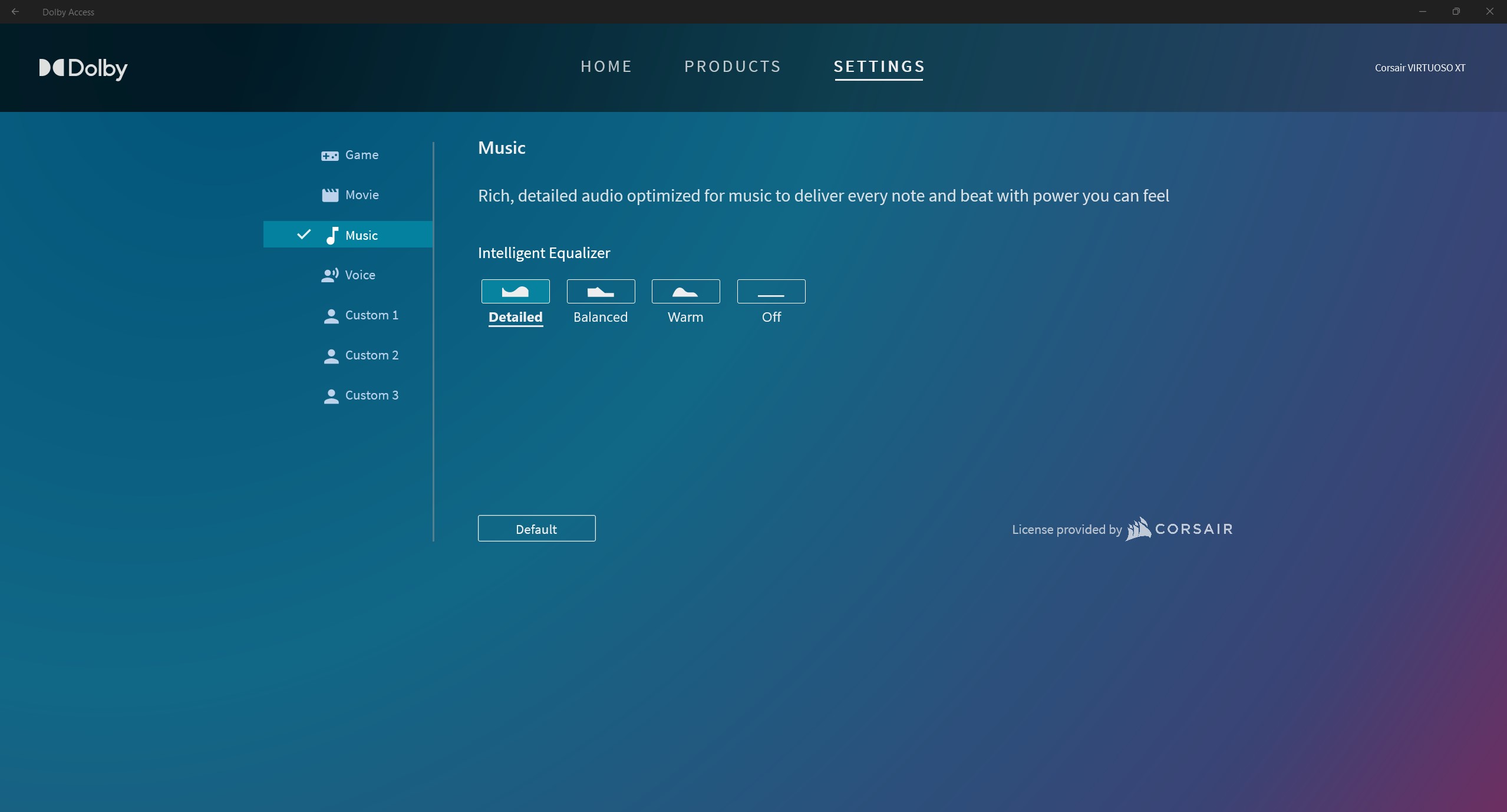Click the Default reset button
This screenshot has width=1507, height=812.
point(536,529)
